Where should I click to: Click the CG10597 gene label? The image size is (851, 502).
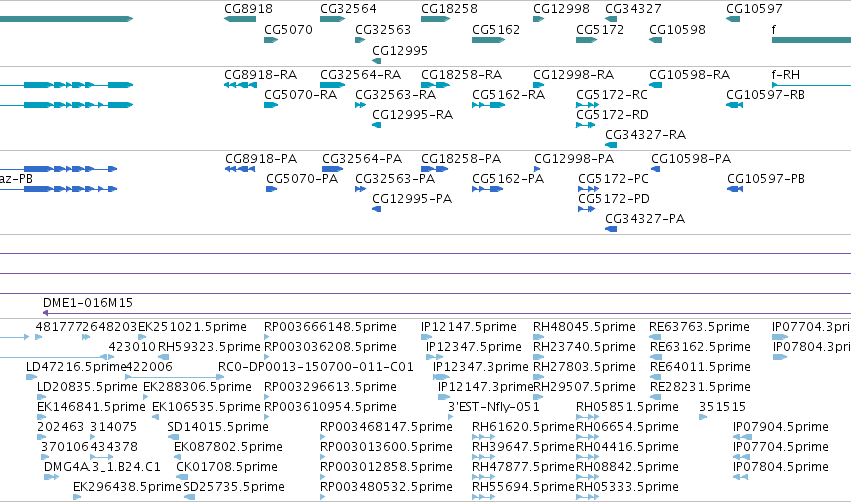click(754, 9)
